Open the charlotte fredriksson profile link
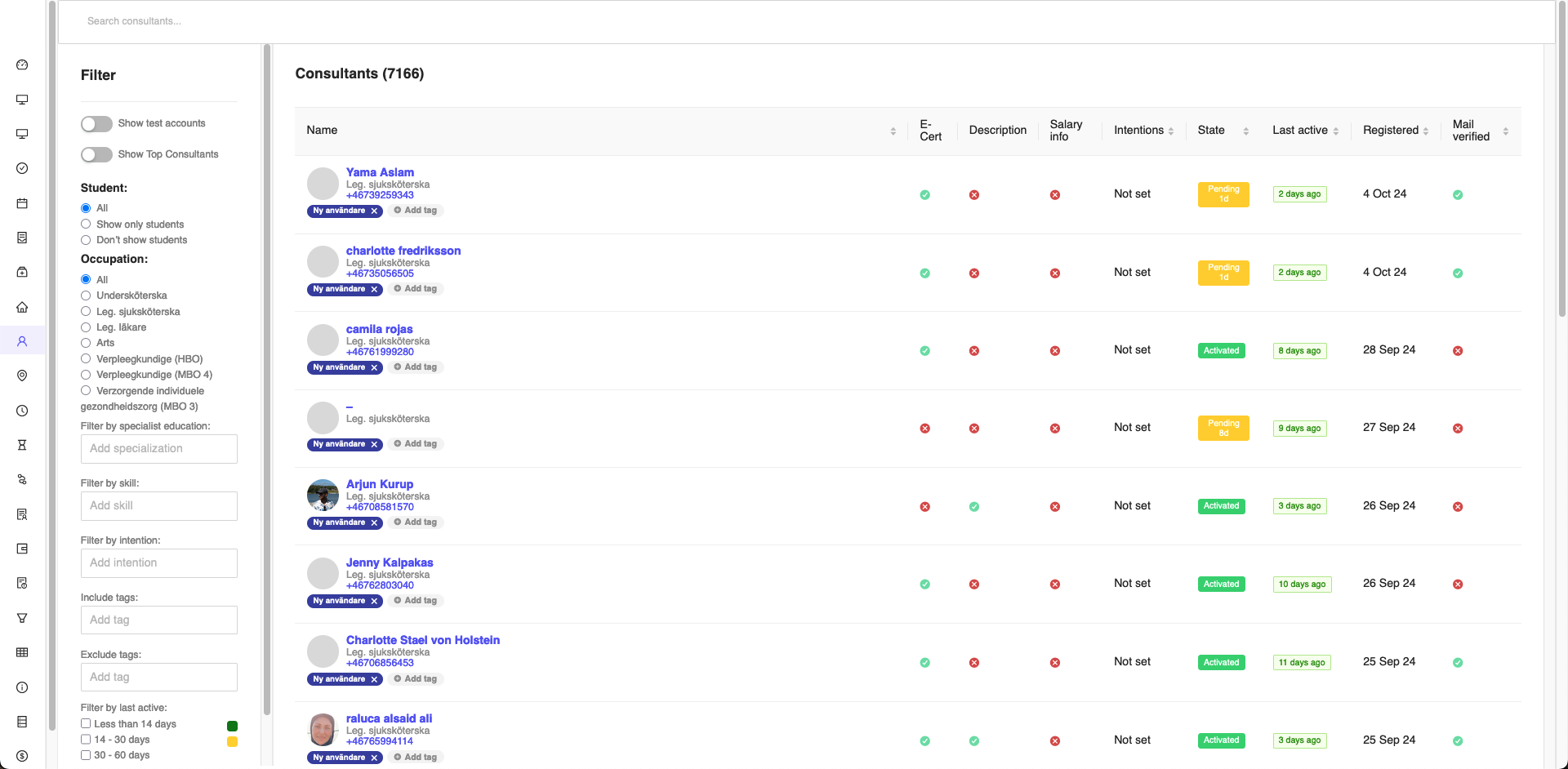This screenshot has height=769, width=1568. click(403, 251)
